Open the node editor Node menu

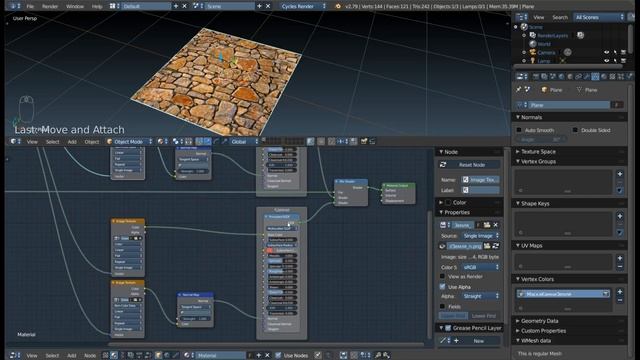90,356
